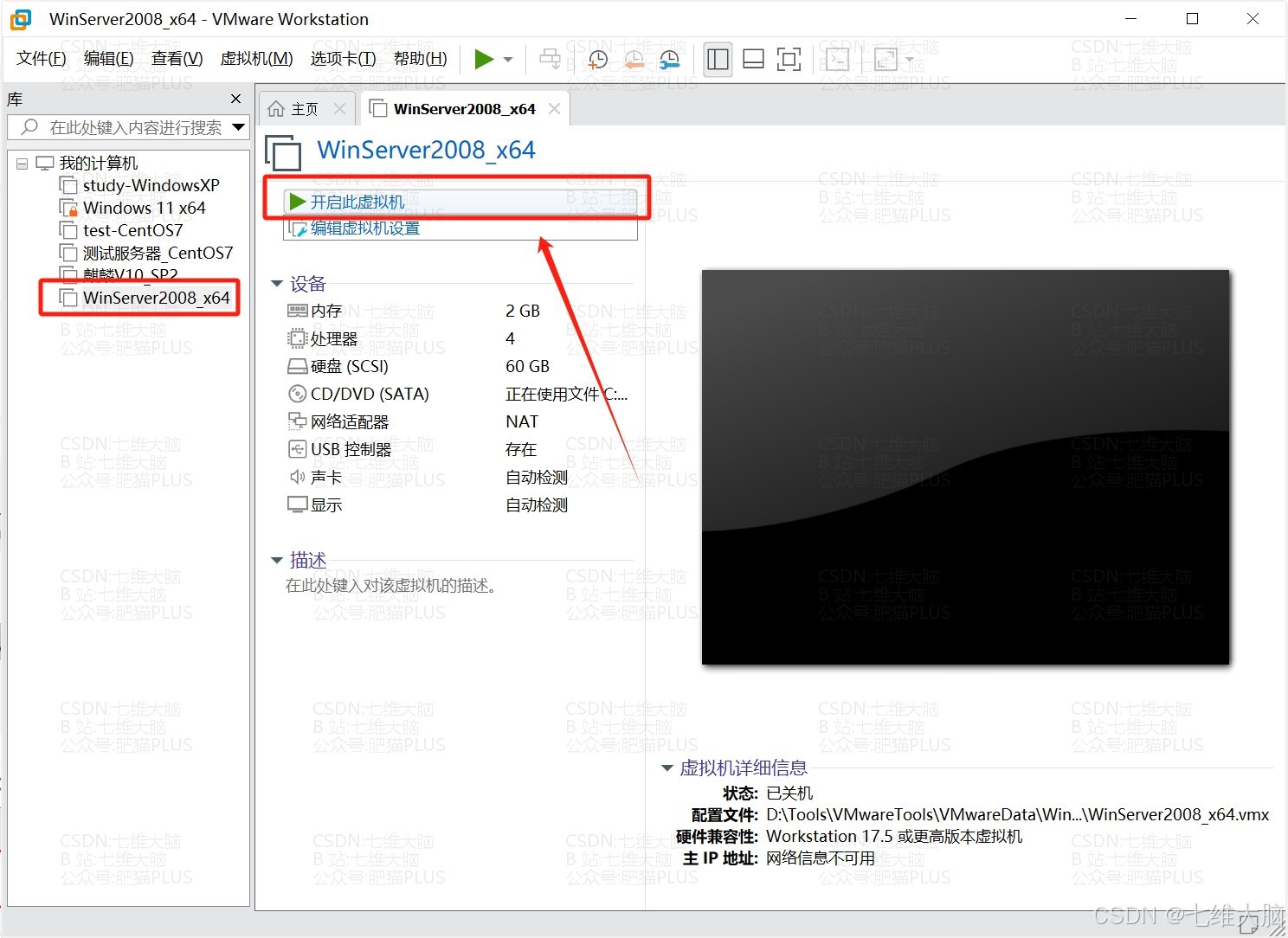The height and width of the screenshot is (938, 1288).
Task: Take a snapshot via the toolbar icon
Action: point(597,60)
